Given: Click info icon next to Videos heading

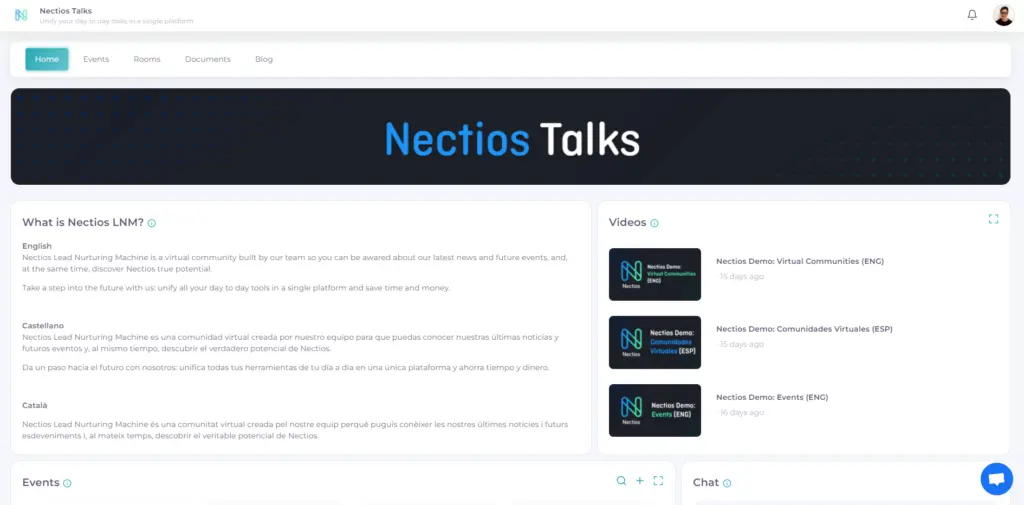Looking at the screenshot, I should (654, 223).
